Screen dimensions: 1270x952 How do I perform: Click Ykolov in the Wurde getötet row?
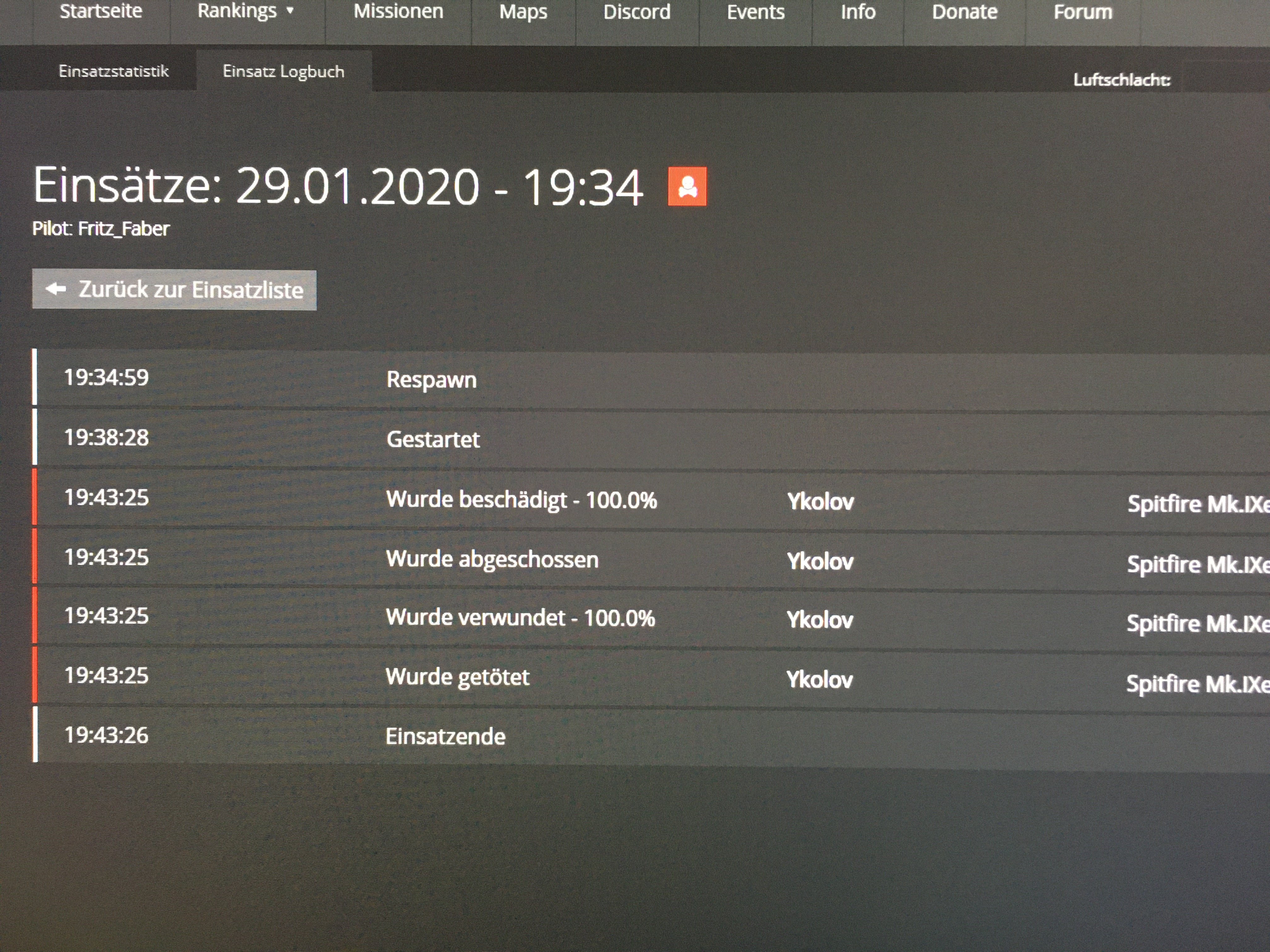(x=819, y=680)
